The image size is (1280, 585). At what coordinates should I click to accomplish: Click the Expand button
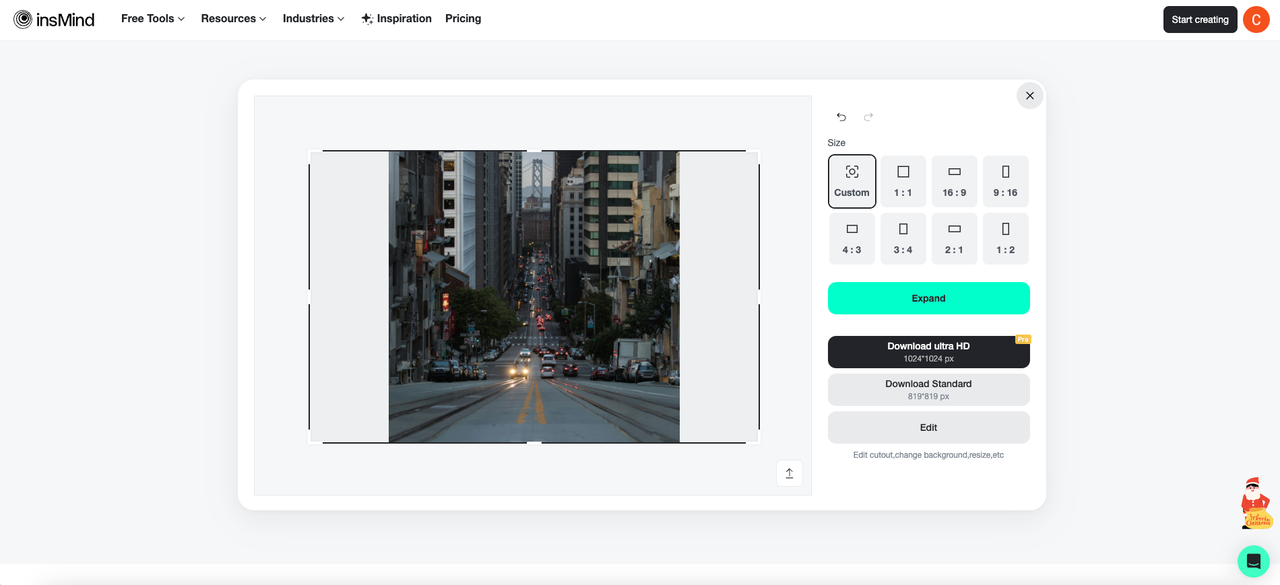click(x=928, y=298)
